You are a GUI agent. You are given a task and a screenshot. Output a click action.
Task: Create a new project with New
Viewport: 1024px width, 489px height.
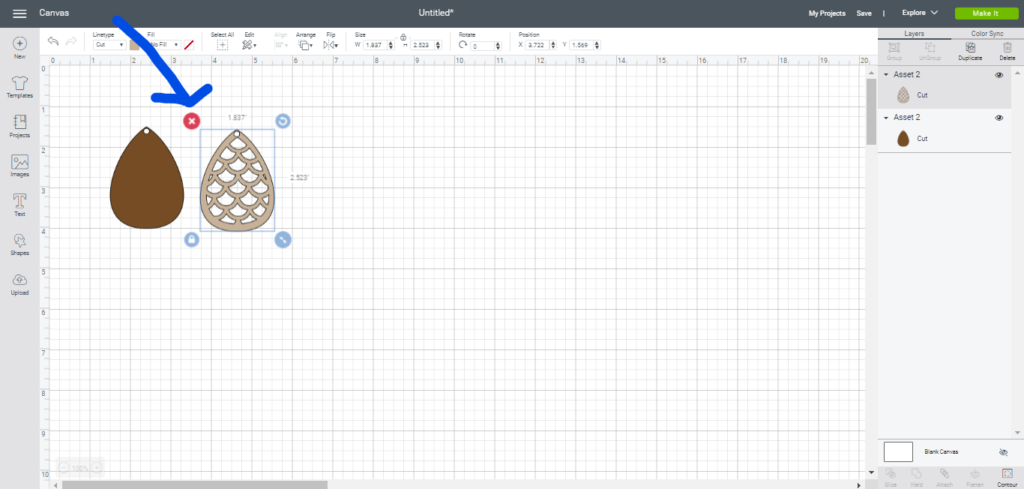click(x=20, y=48)
